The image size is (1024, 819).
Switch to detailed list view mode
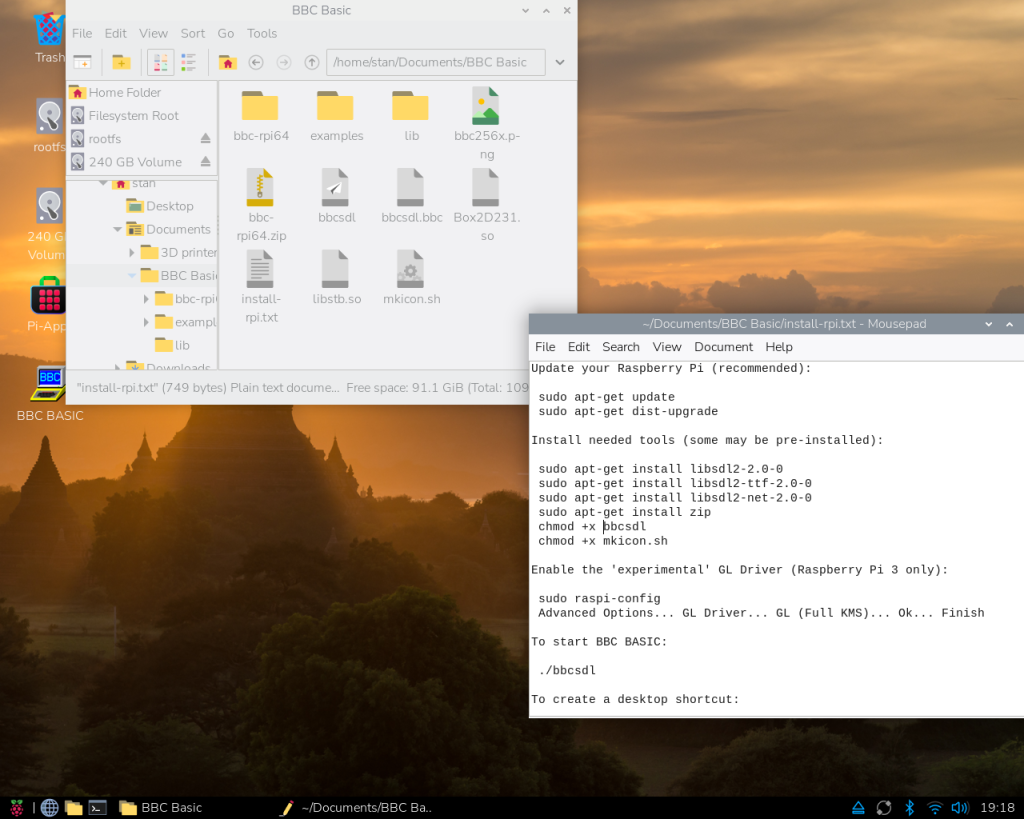click(x=189, y=62)
